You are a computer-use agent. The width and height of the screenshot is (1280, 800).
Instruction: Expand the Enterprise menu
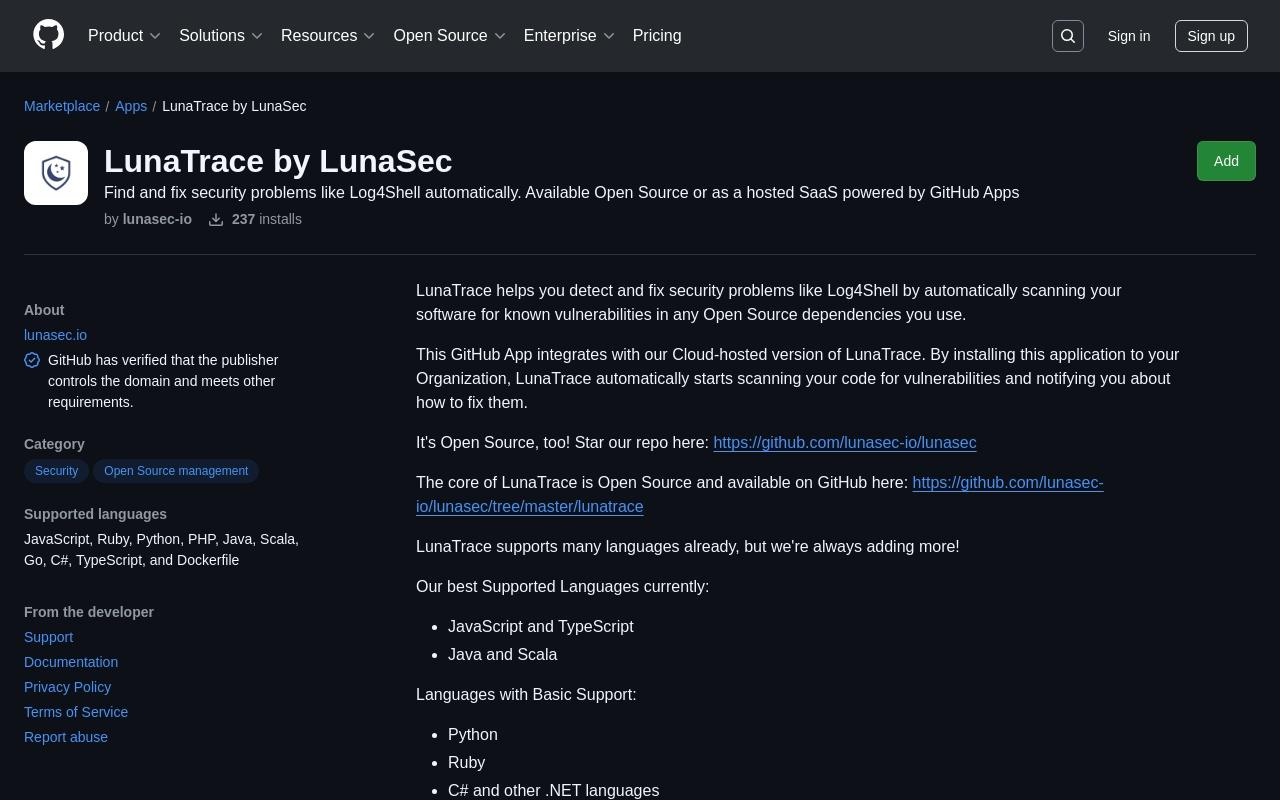pyautogui.click(x=569, y=36)
